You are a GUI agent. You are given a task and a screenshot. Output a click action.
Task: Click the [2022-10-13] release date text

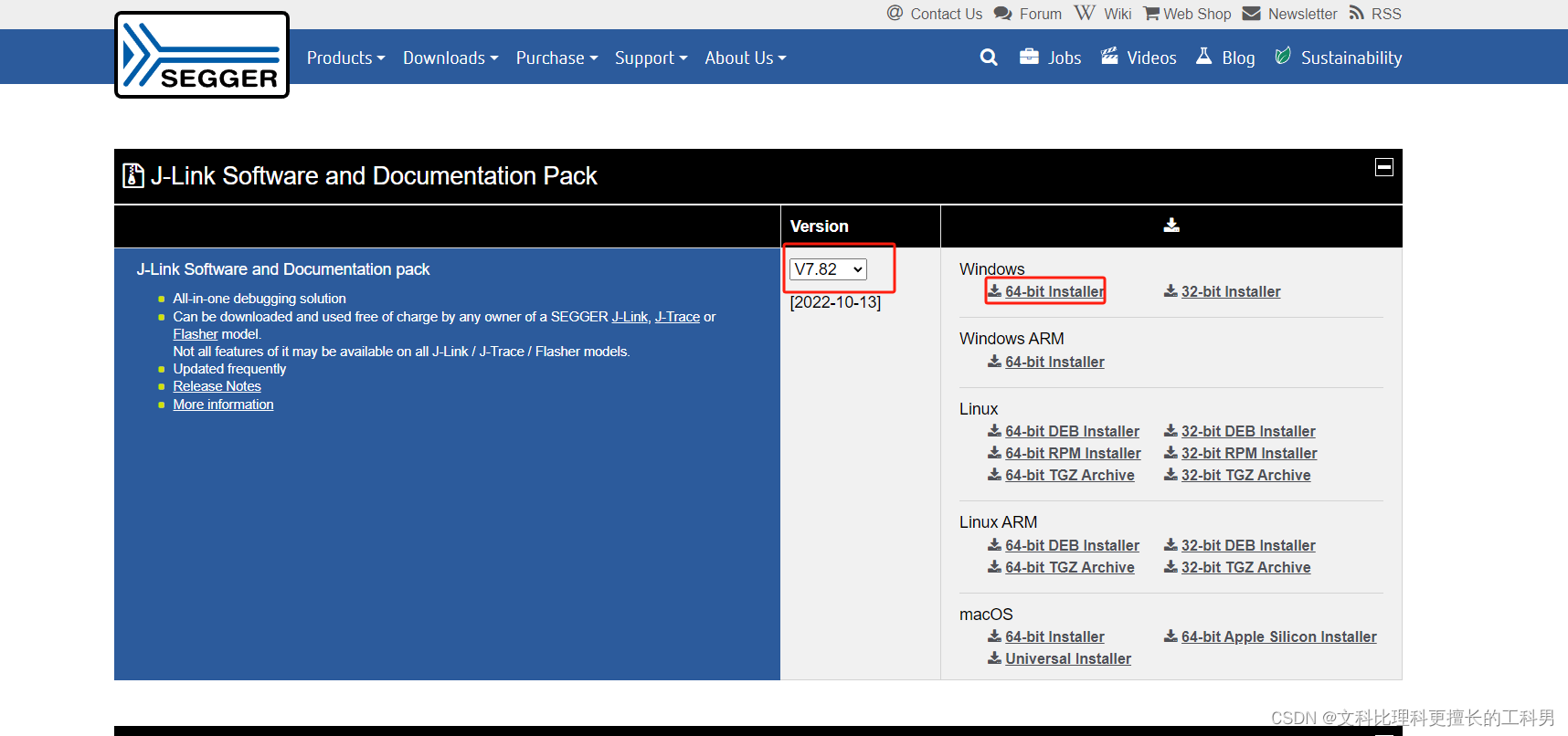(x=835, y=302)
